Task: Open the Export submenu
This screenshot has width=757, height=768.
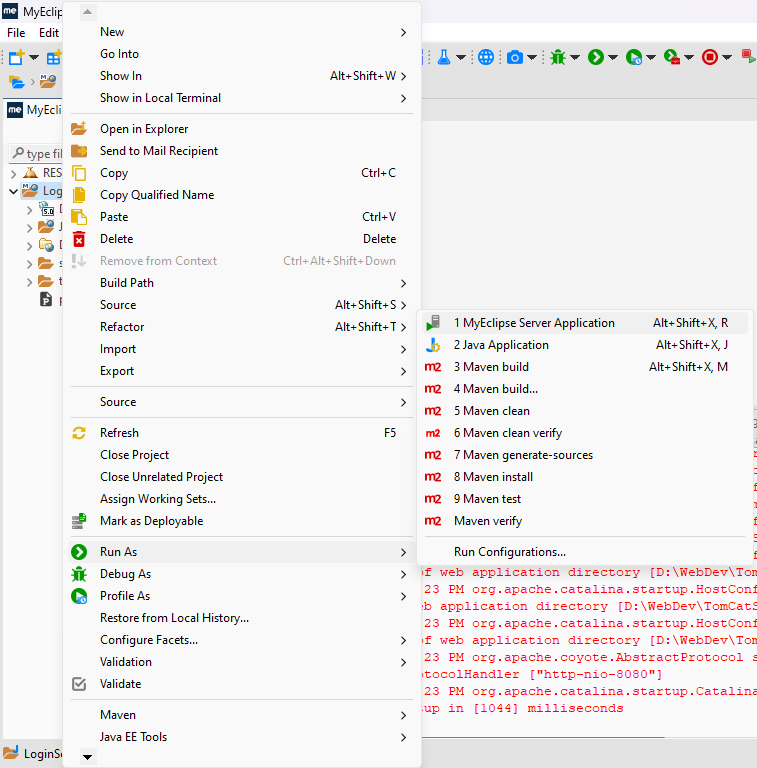Action: 117,371
